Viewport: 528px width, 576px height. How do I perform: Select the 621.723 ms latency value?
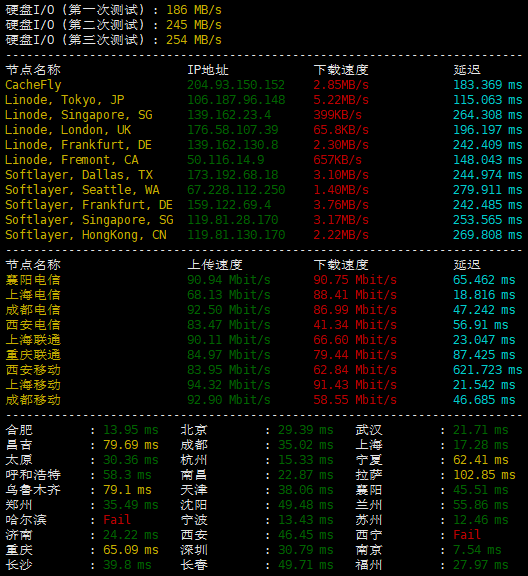(x=487, y=370)
